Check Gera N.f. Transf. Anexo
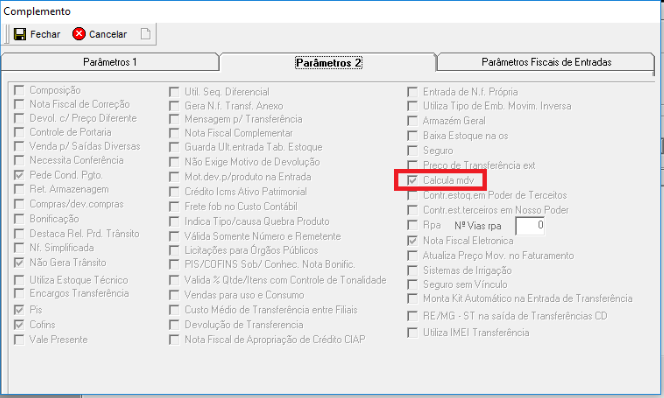 click(x=174, y=106)
